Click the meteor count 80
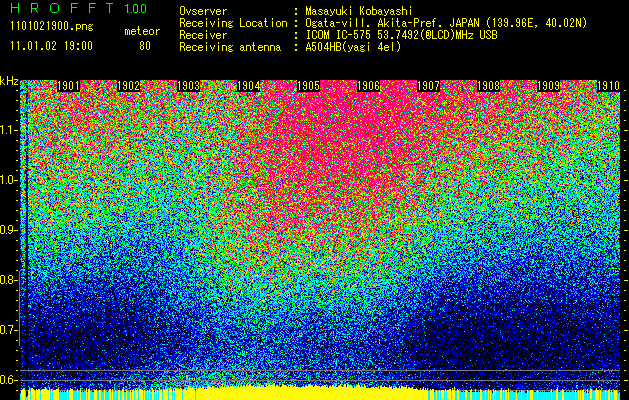629x400 pixels. click(x=145, y=46)
